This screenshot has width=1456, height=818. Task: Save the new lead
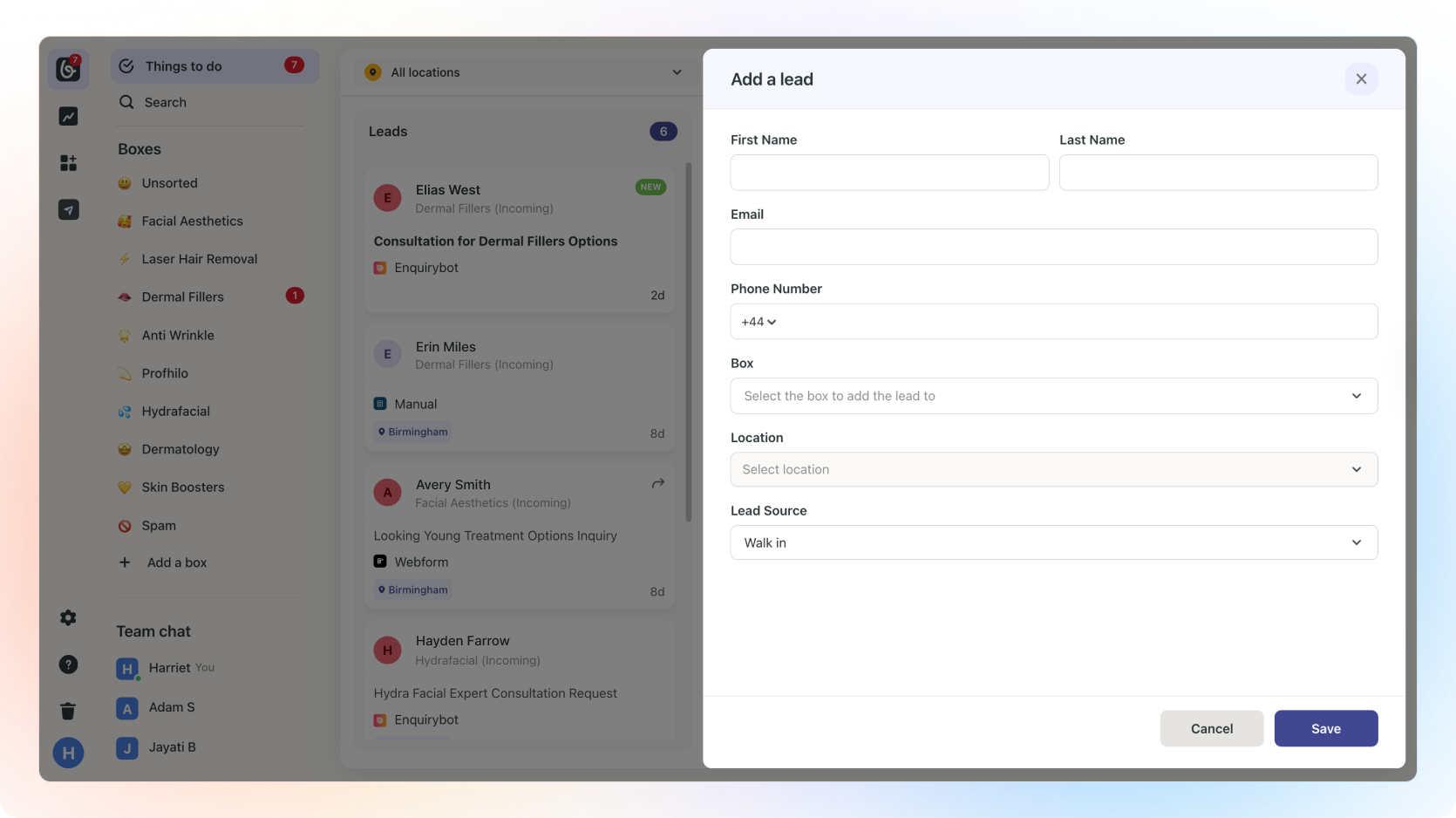click(1326, 728)
